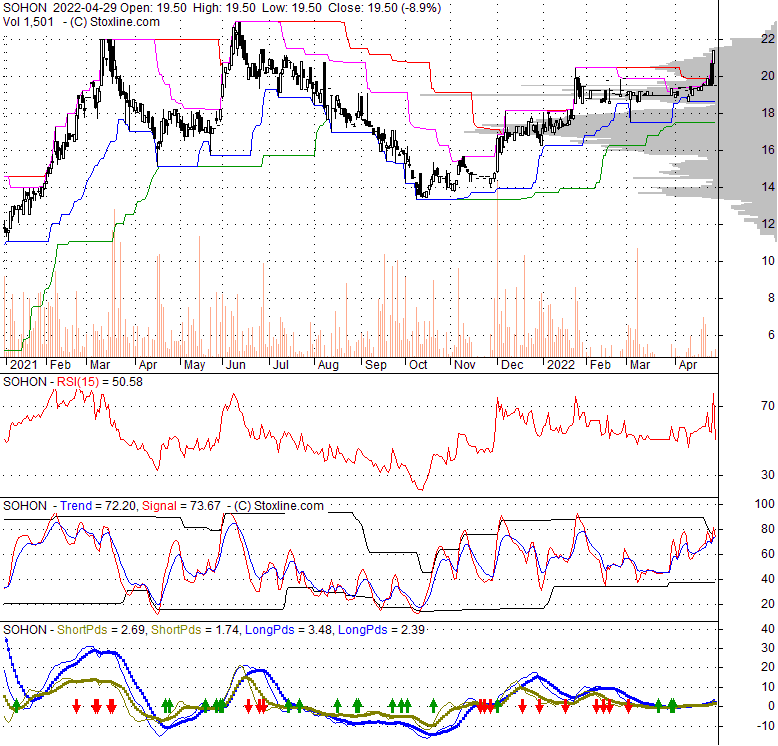This screenshot has height=746, width=778.
Task: Select the 'Close: 19.50 (-8.9%)' value
Action: [383, 8]
